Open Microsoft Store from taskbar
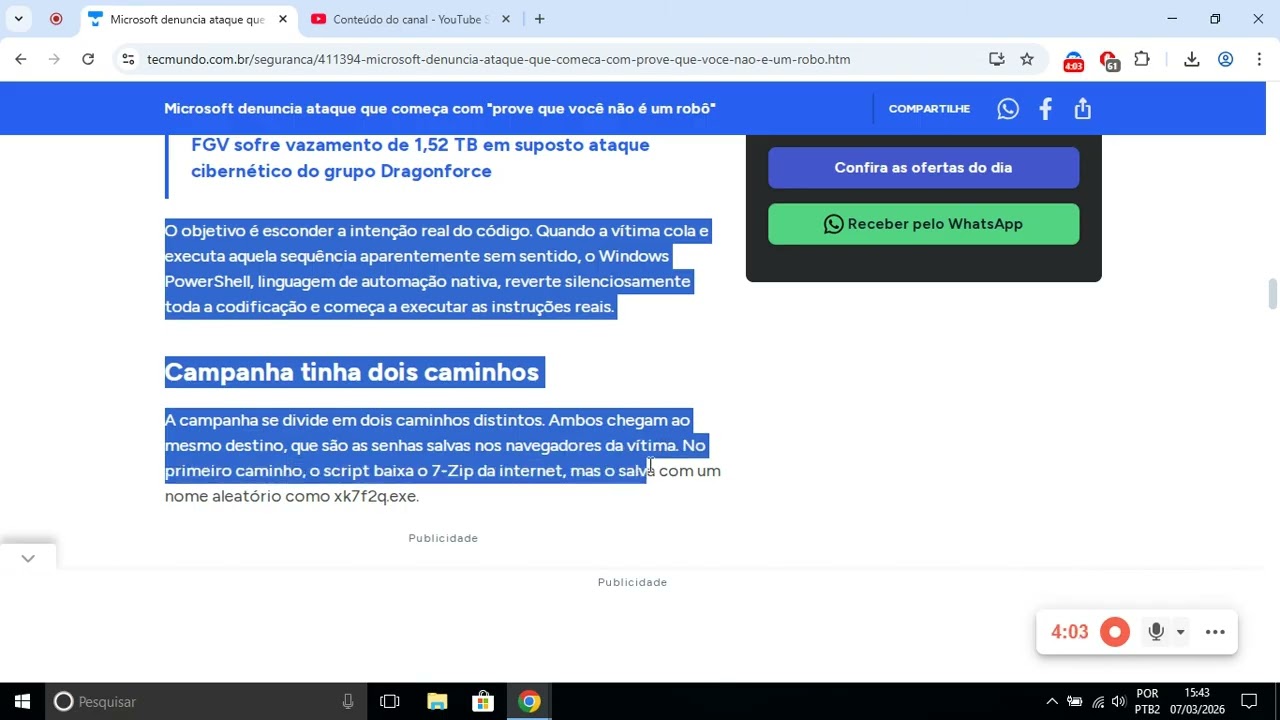Viewport: 1280px width, 720px height. (483, 701)
